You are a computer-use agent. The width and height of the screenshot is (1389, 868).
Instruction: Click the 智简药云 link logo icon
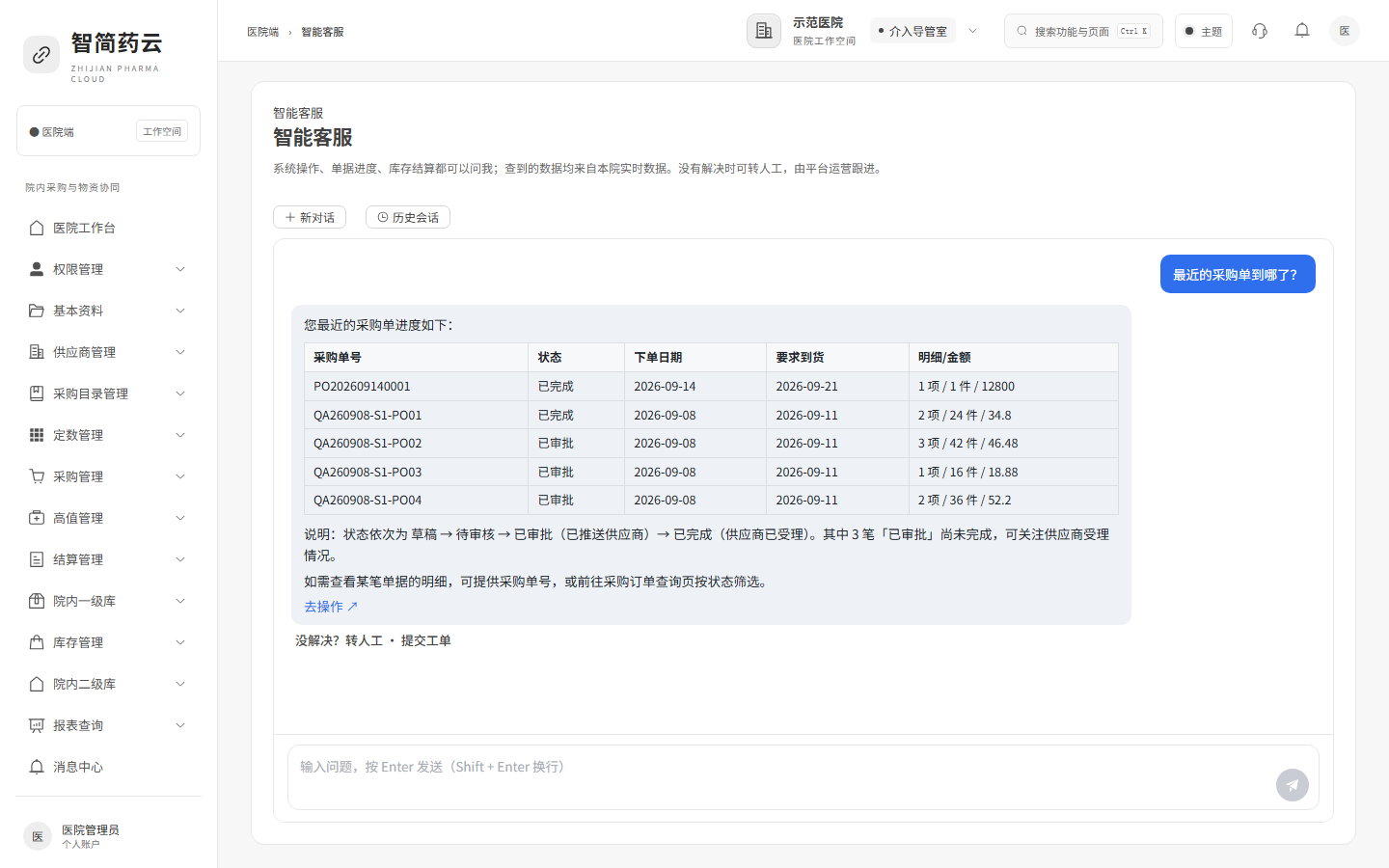click(x=41, y=55)
